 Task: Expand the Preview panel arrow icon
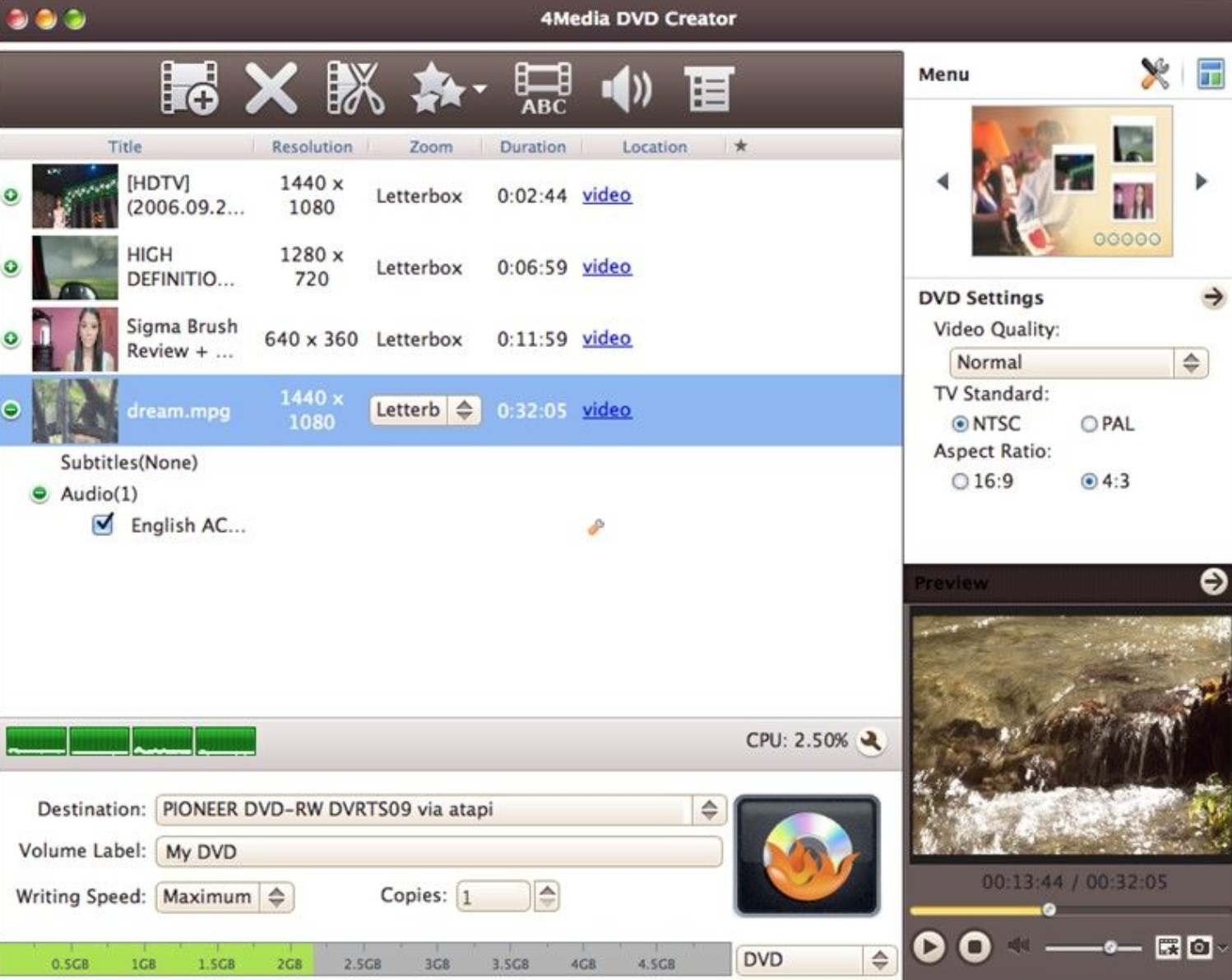tap(1213, 581)
